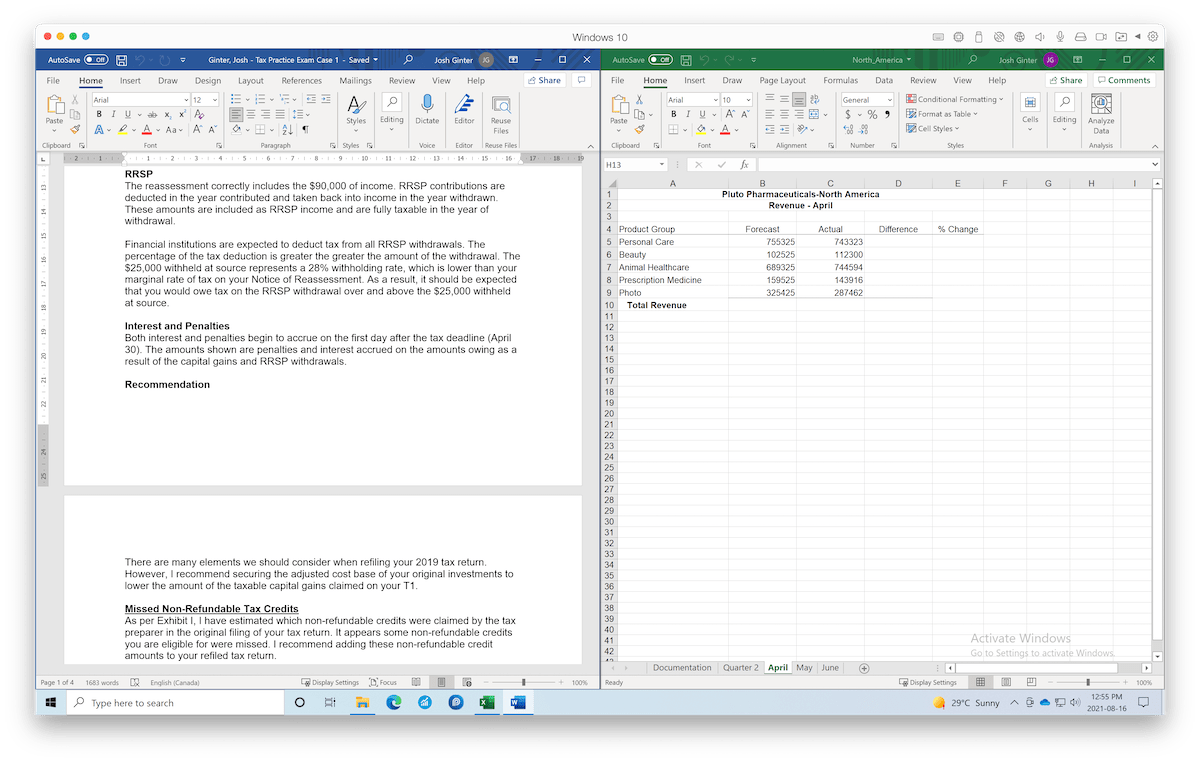This screenshot has height=762, width=1200.
Task: Open the Mailings tab in Word
Action: click(x=355, y=81)
